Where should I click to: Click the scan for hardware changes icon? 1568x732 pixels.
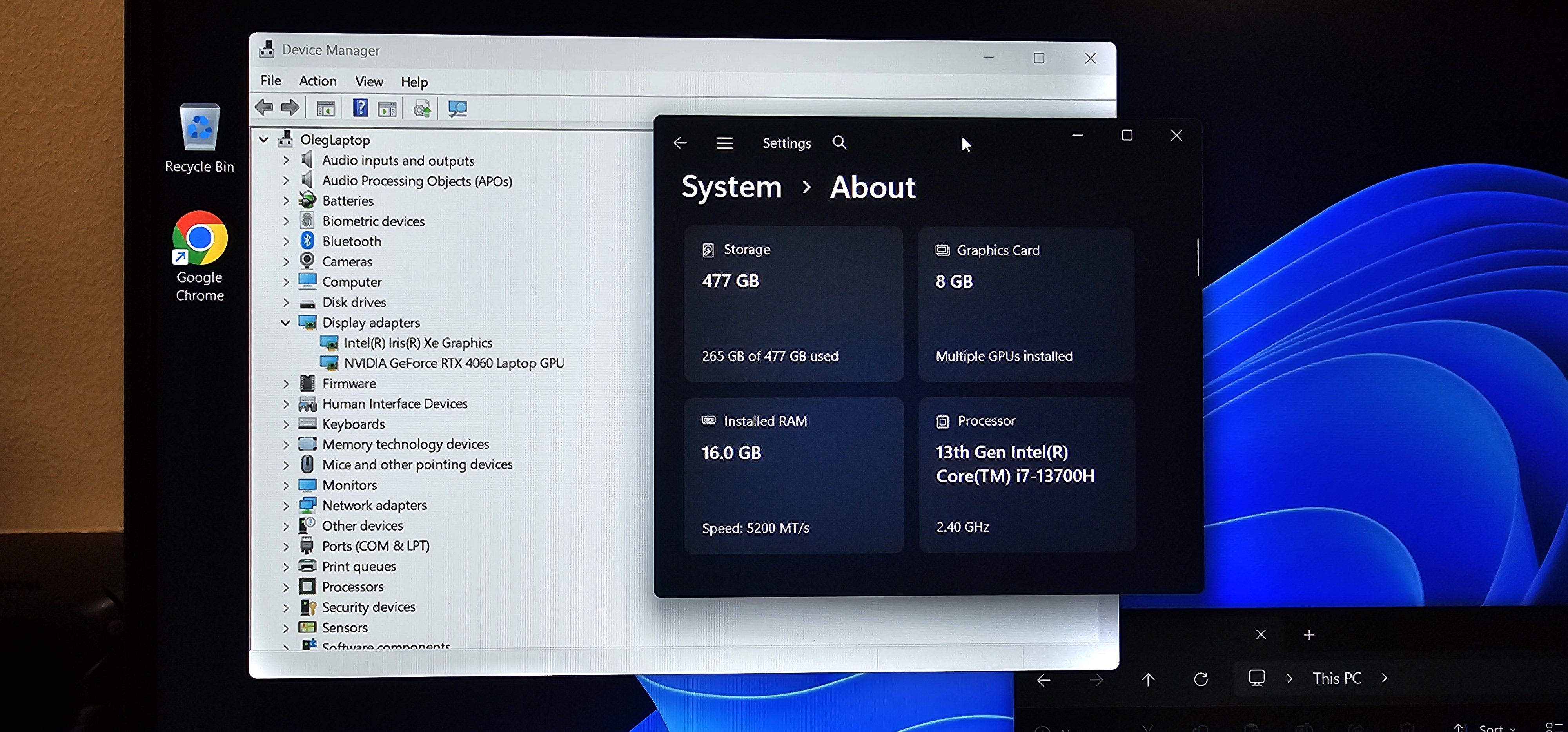pos(457,109)
